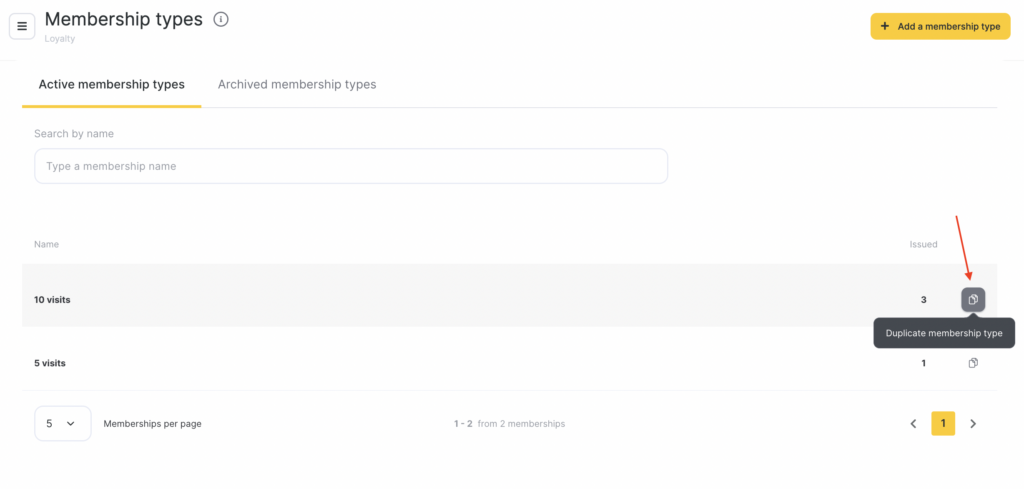The height and width of the screenshot is (489, 1024).
Task: Select page 1 in pagination
Action: 943,424
